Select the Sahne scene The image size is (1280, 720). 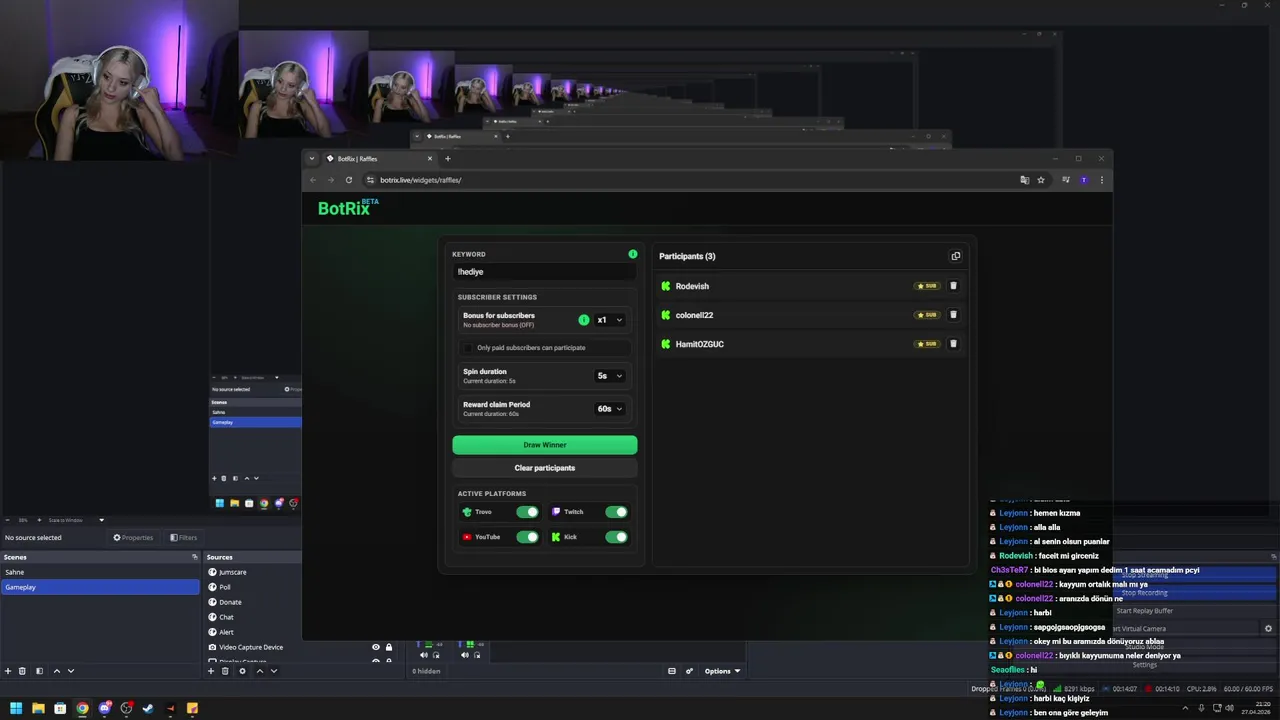(100, 572)
